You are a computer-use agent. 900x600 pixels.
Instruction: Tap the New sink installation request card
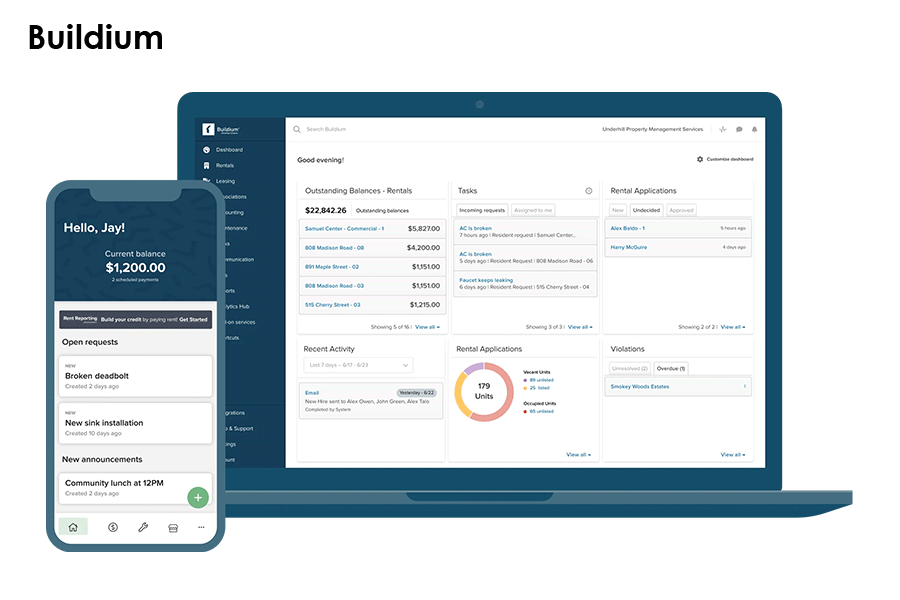(135, 423)
